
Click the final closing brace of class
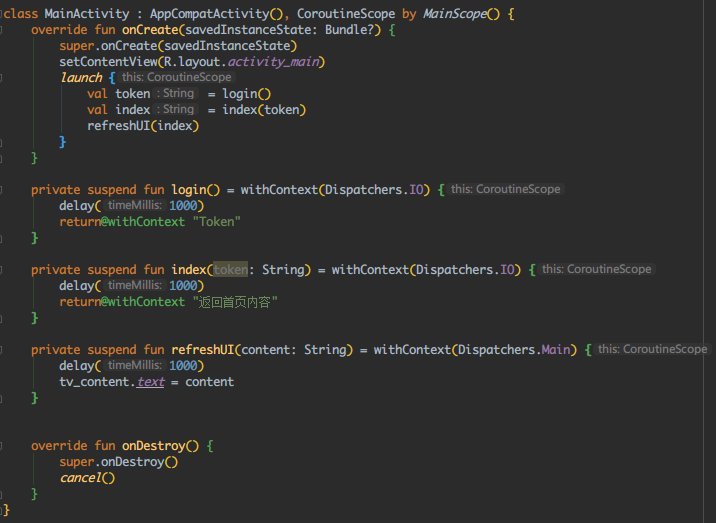coord(6,510)
